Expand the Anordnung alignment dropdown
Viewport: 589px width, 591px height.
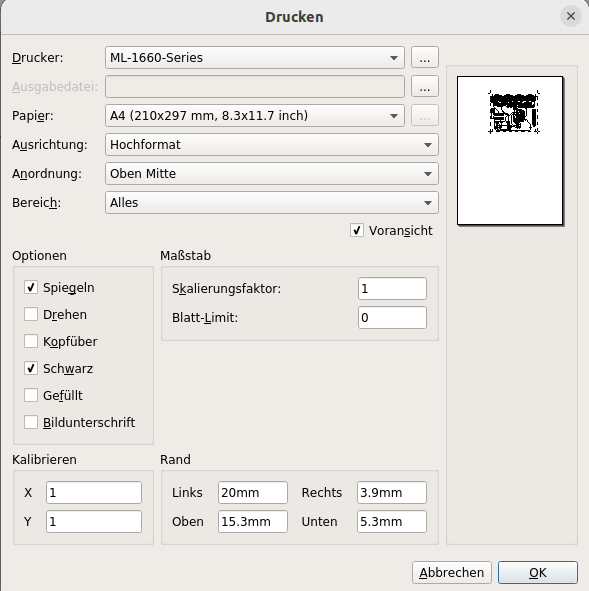pyautogui.click(x=272, y=174)
